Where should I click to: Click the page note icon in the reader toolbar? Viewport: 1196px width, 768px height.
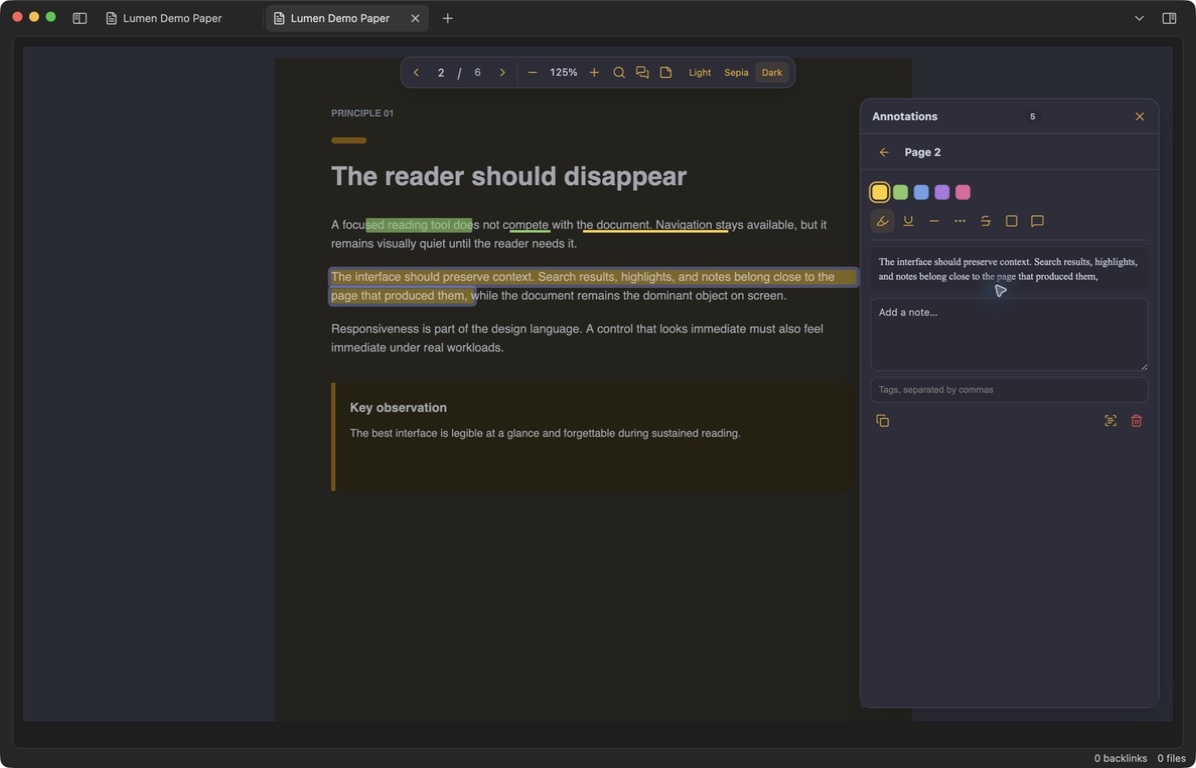(666, 72)
